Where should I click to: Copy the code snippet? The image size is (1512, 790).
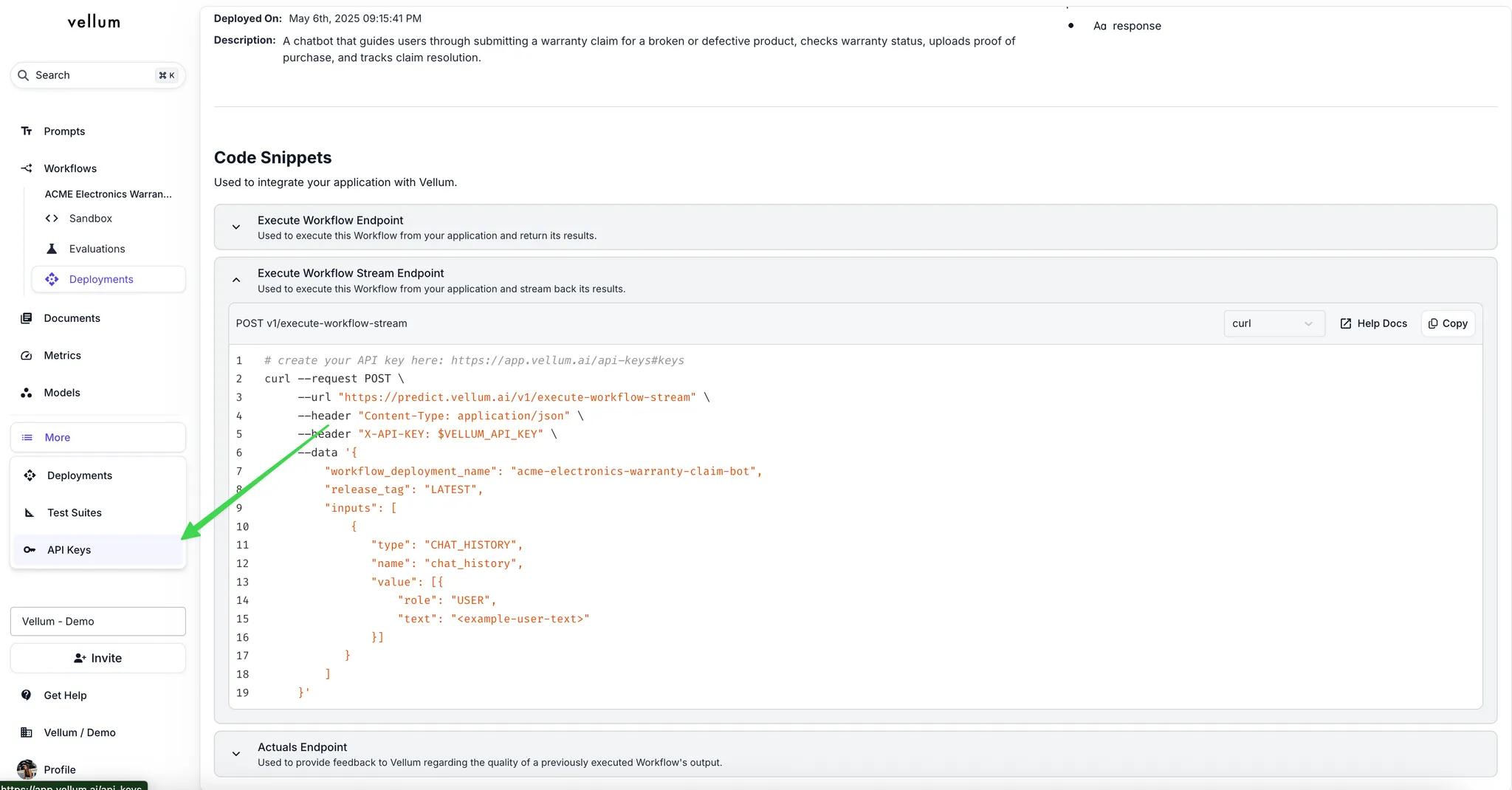[1448, 323]
